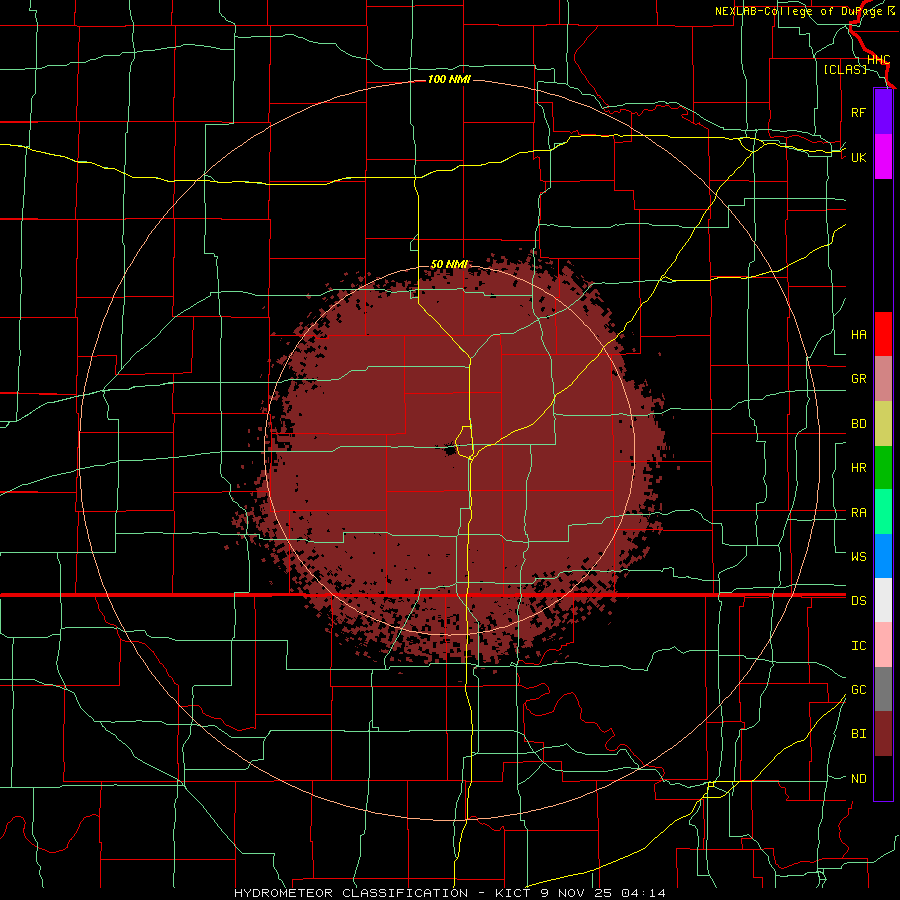900x900 pixels.
Task: Click the 'RA' legend label
Action: [x=858, y=513]
